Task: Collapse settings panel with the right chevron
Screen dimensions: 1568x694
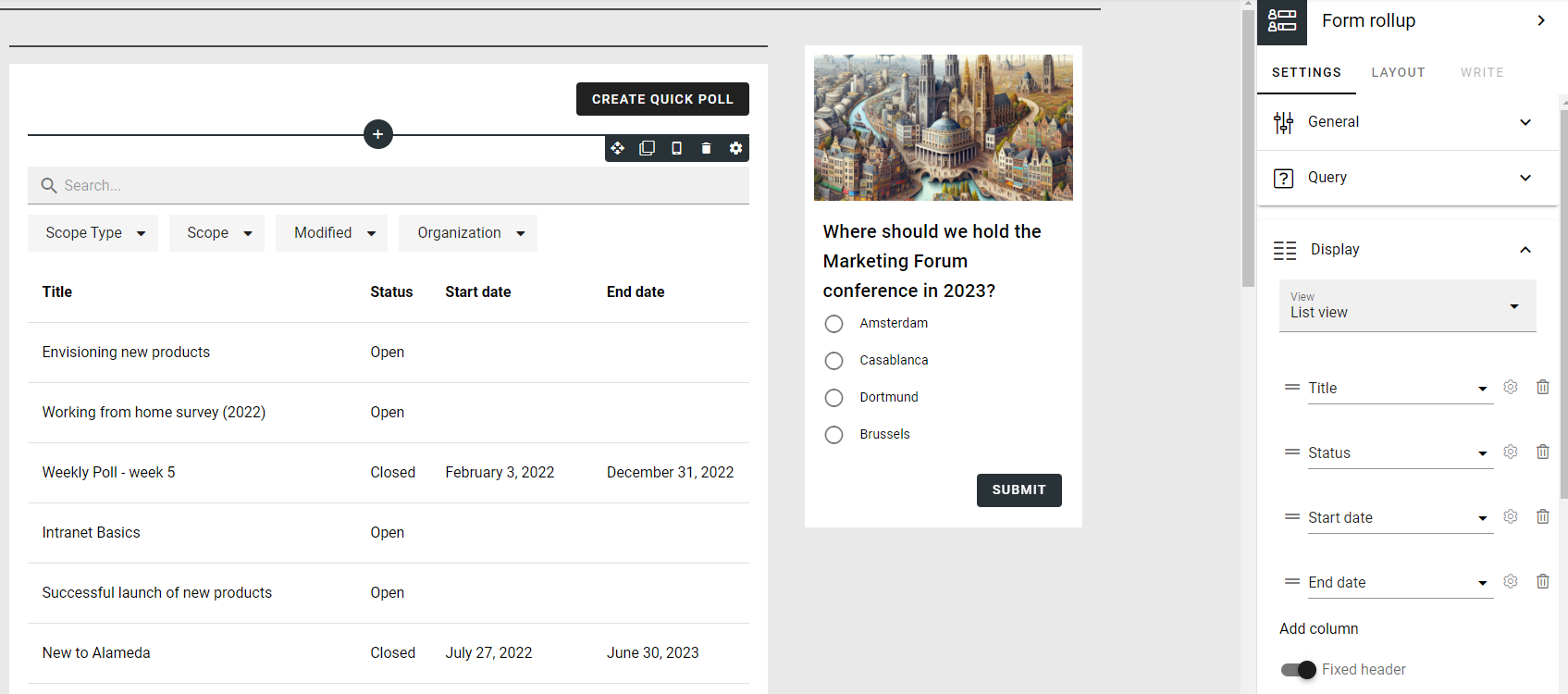Action: [1541, 20]
